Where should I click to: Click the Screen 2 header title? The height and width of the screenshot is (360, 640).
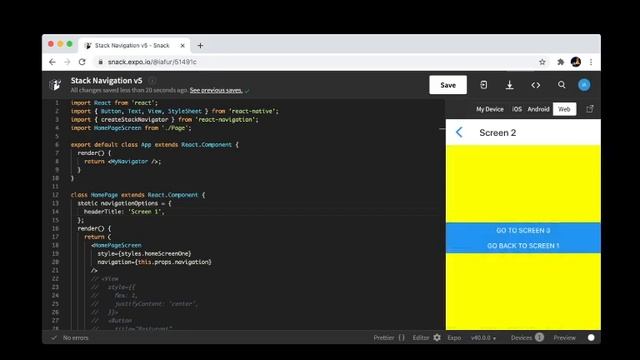[498, 133]
